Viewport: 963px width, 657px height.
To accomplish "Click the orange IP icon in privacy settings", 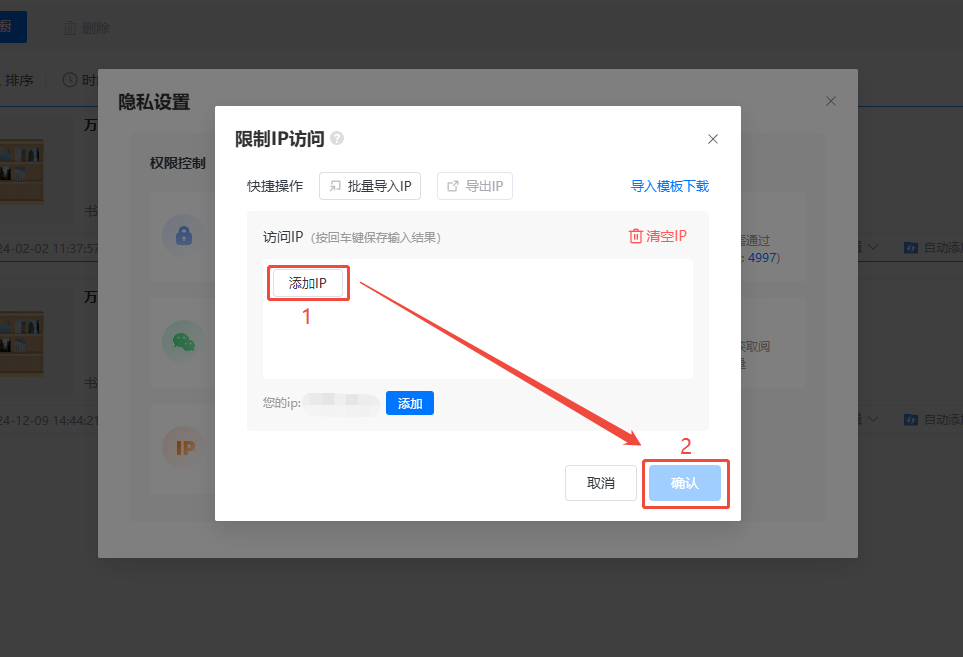I will click(184, 448).
